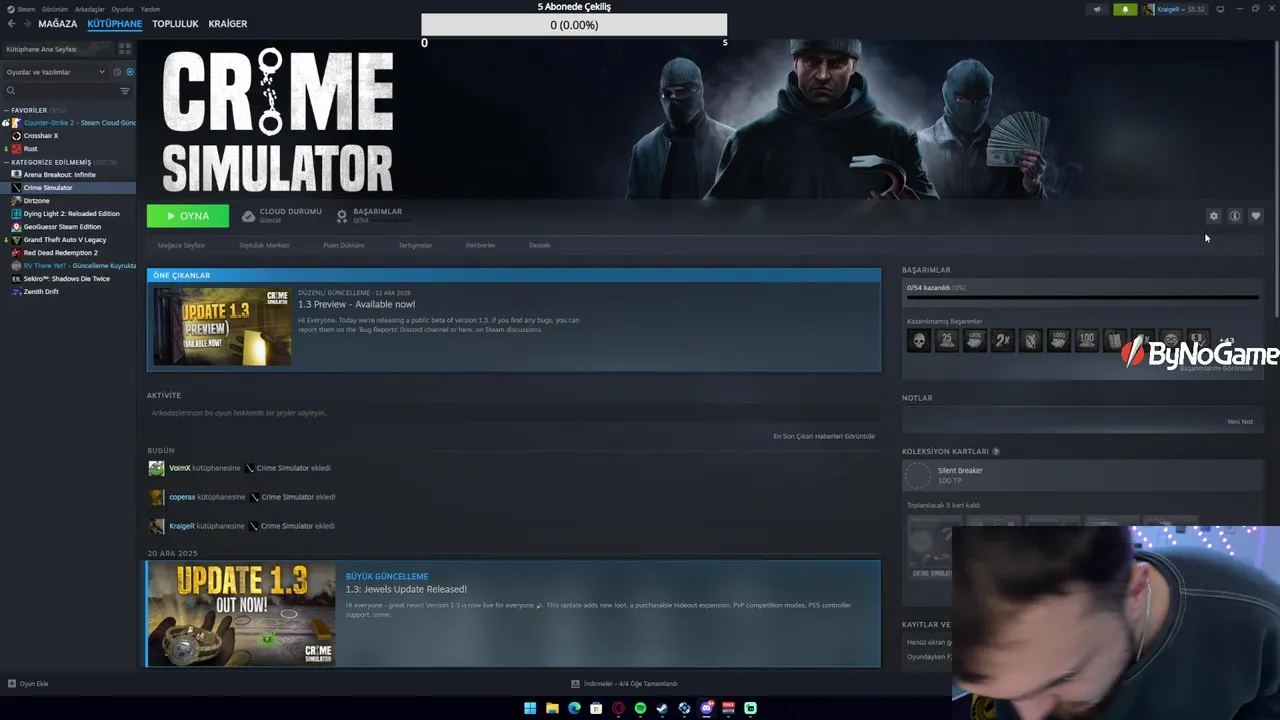Open Rehberler link

pos(480,245)
